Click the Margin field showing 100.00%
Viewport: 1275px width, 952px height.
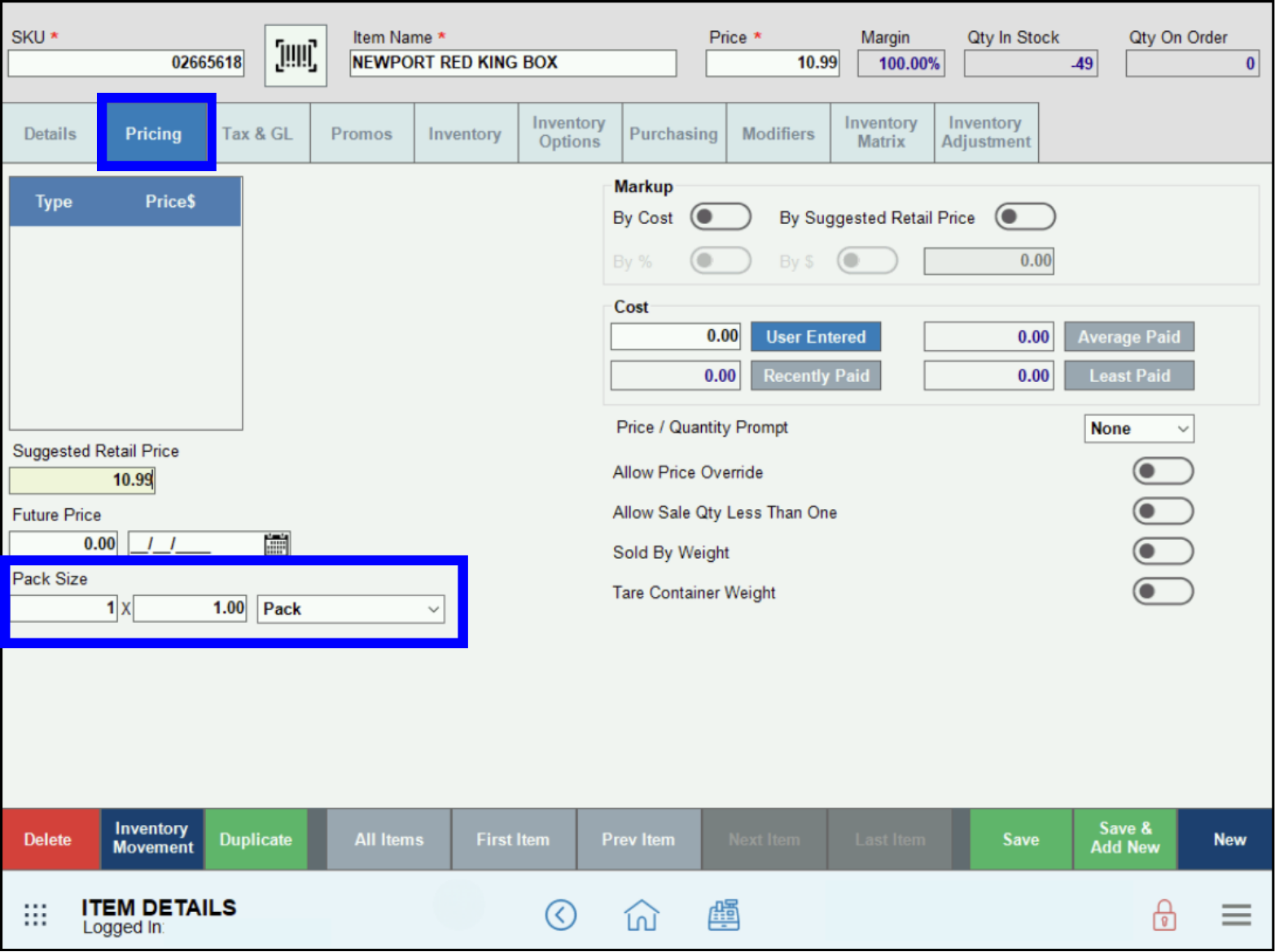pos(901,63)
